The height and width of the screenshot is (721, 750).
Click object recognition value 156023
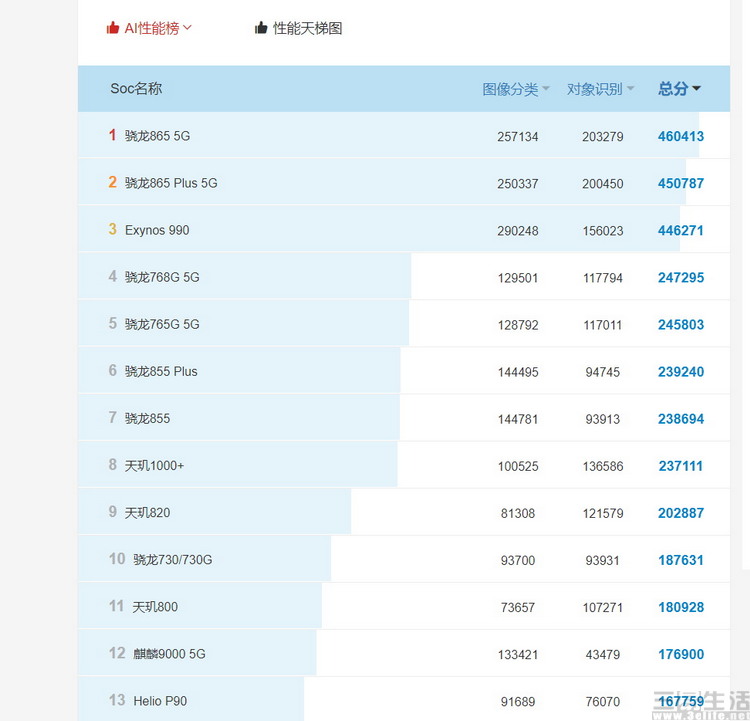click(x=603, y=231)
